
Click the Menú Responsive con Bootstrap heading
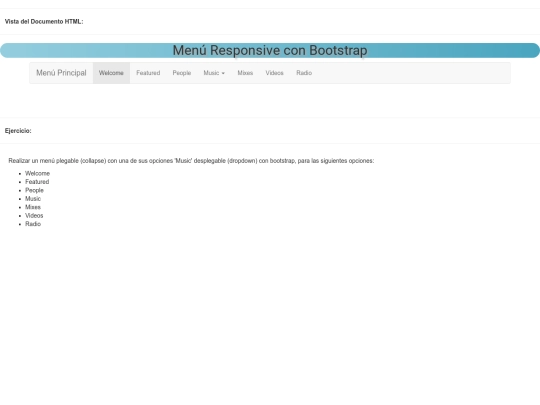270,50
